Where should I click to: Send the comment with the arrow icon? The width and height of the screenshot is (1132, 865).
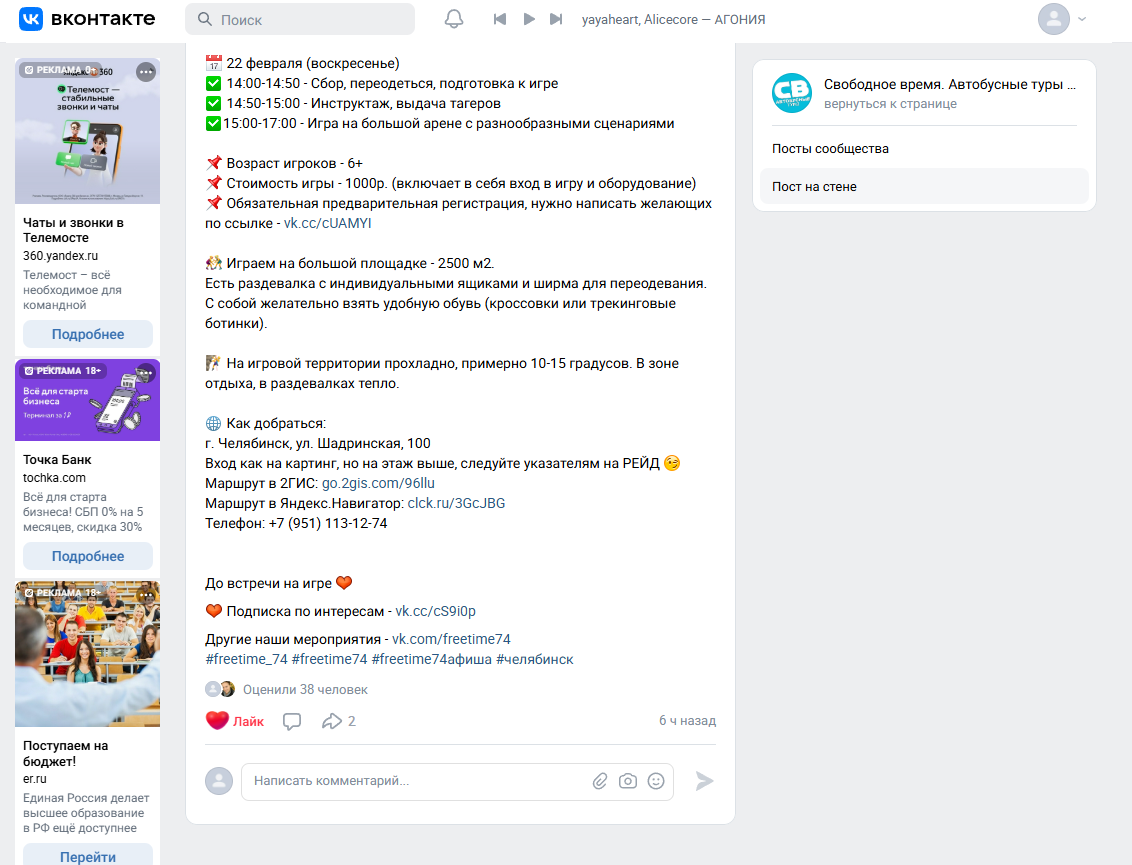[705, 781]
